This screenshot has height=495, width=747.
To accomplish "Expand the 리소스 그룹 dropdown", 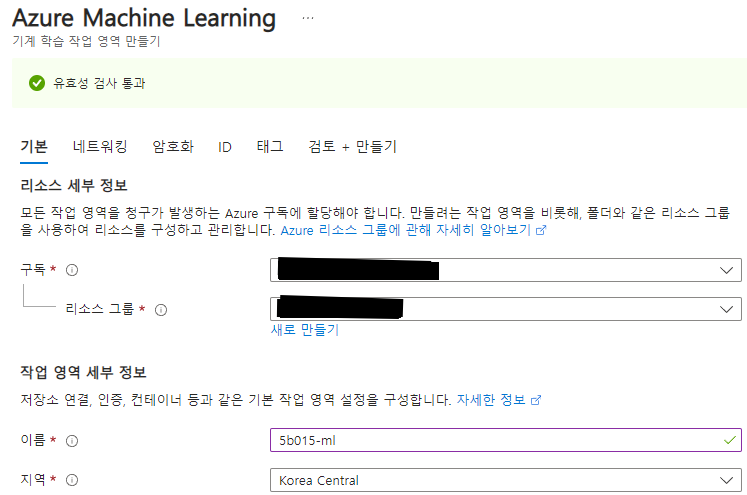I will click(x=505, y=309).
